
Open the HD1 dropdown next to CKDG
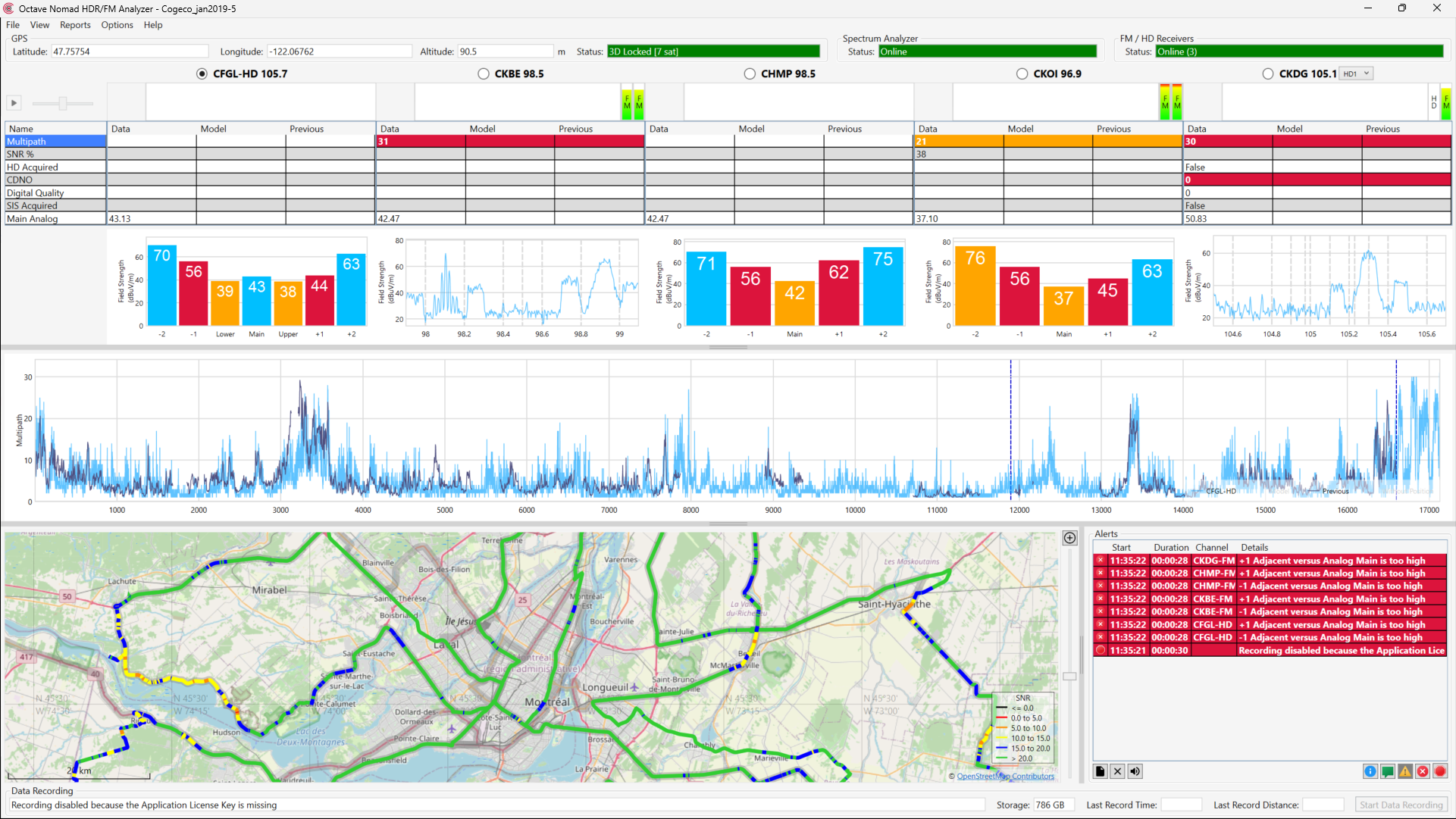(x=1357, y=73)
